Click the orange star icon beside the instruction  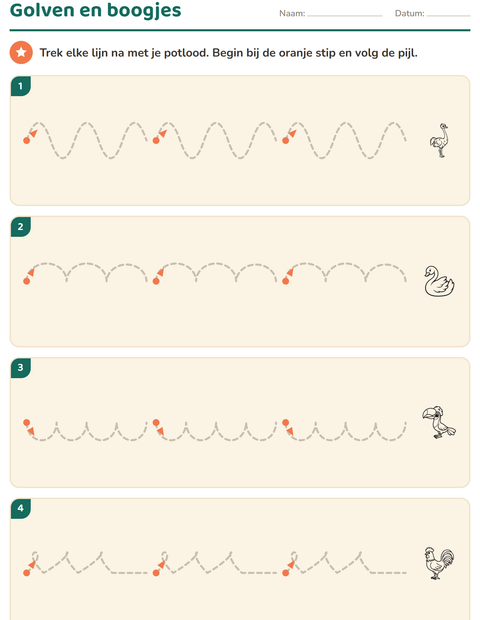(x=21, y=52)
